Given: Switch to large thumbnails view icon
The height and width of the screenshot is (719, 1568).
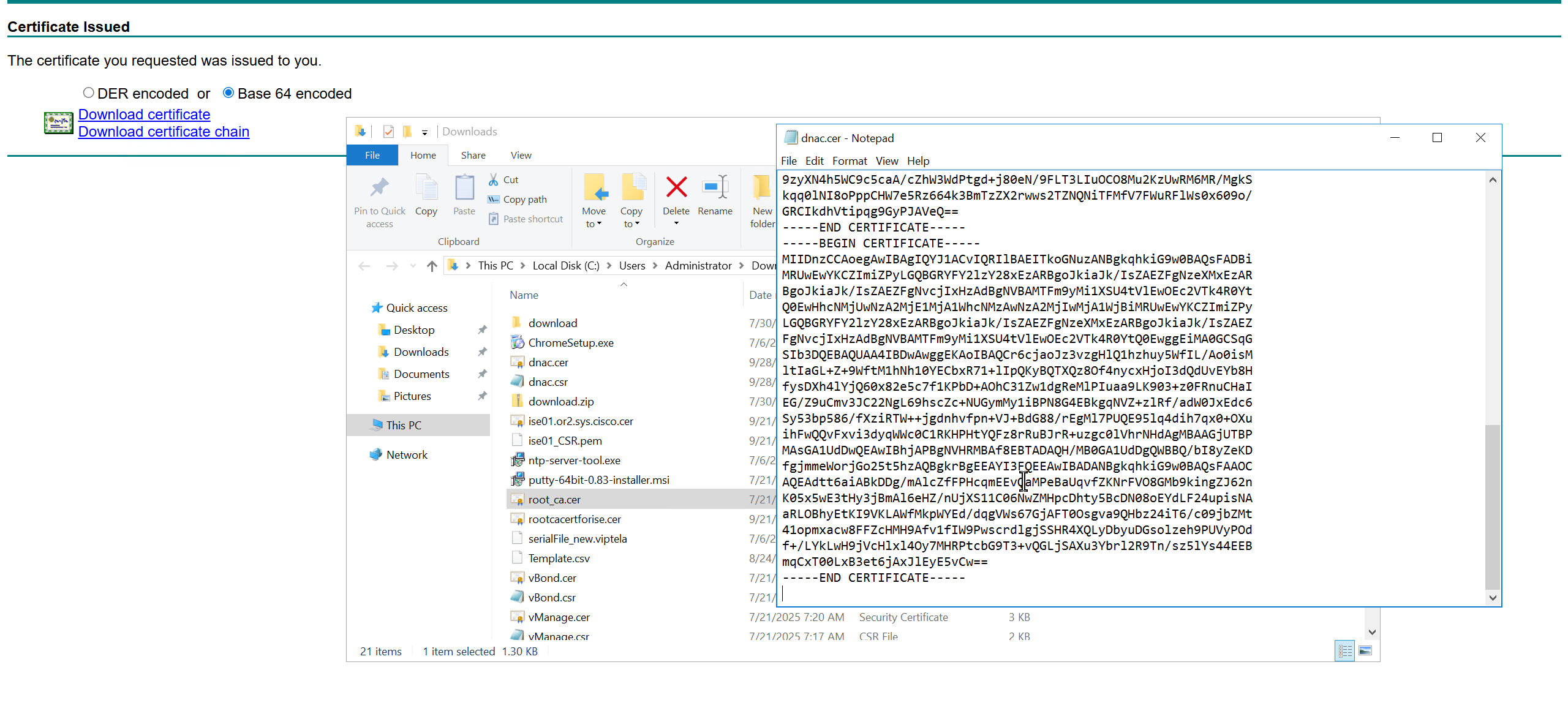Looking at the screenshot, I should tap(1365, 651).
